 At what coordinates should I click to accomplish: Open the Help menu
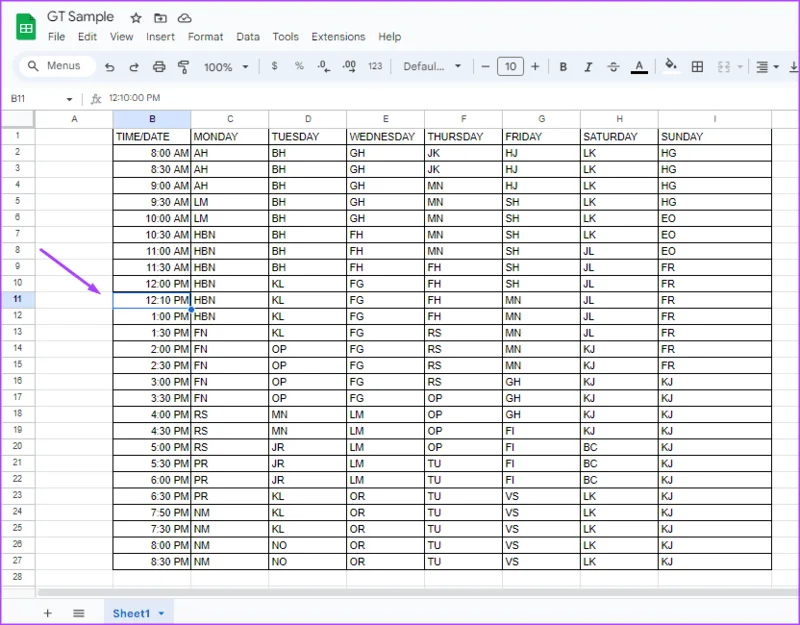pyautogui.click(x=389, y=37)
